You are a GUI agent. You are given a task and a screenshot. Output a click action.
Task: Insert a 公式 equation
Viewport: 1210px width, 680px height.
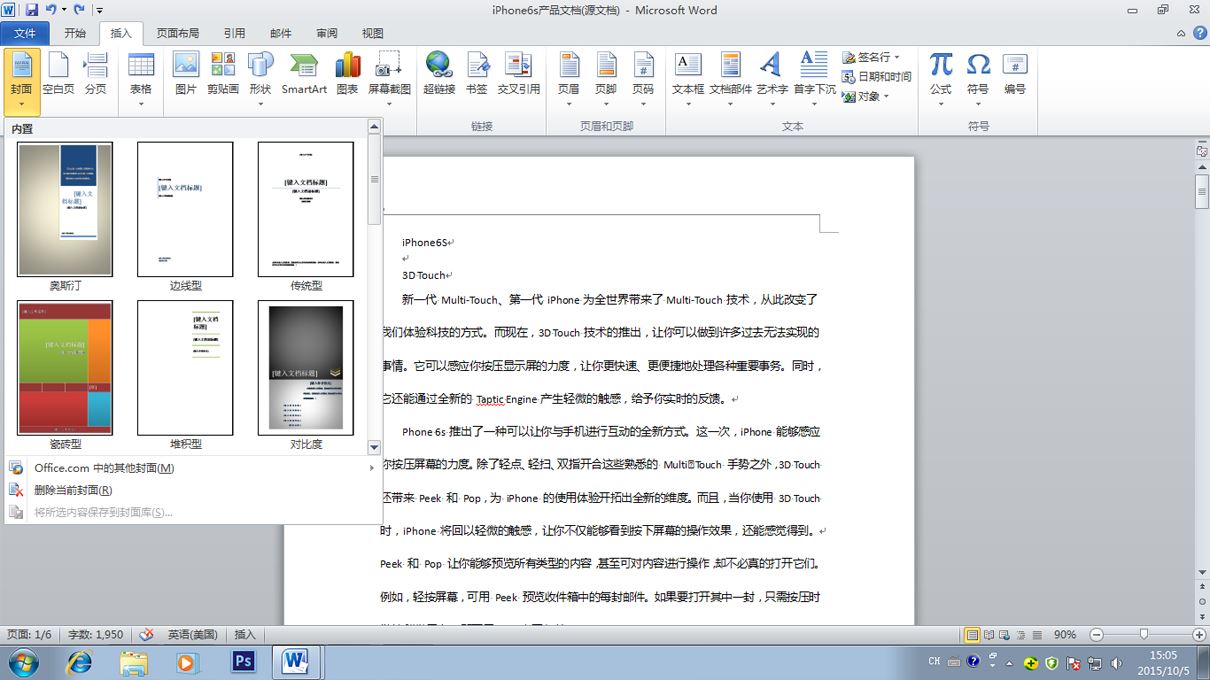pos(941,80)
